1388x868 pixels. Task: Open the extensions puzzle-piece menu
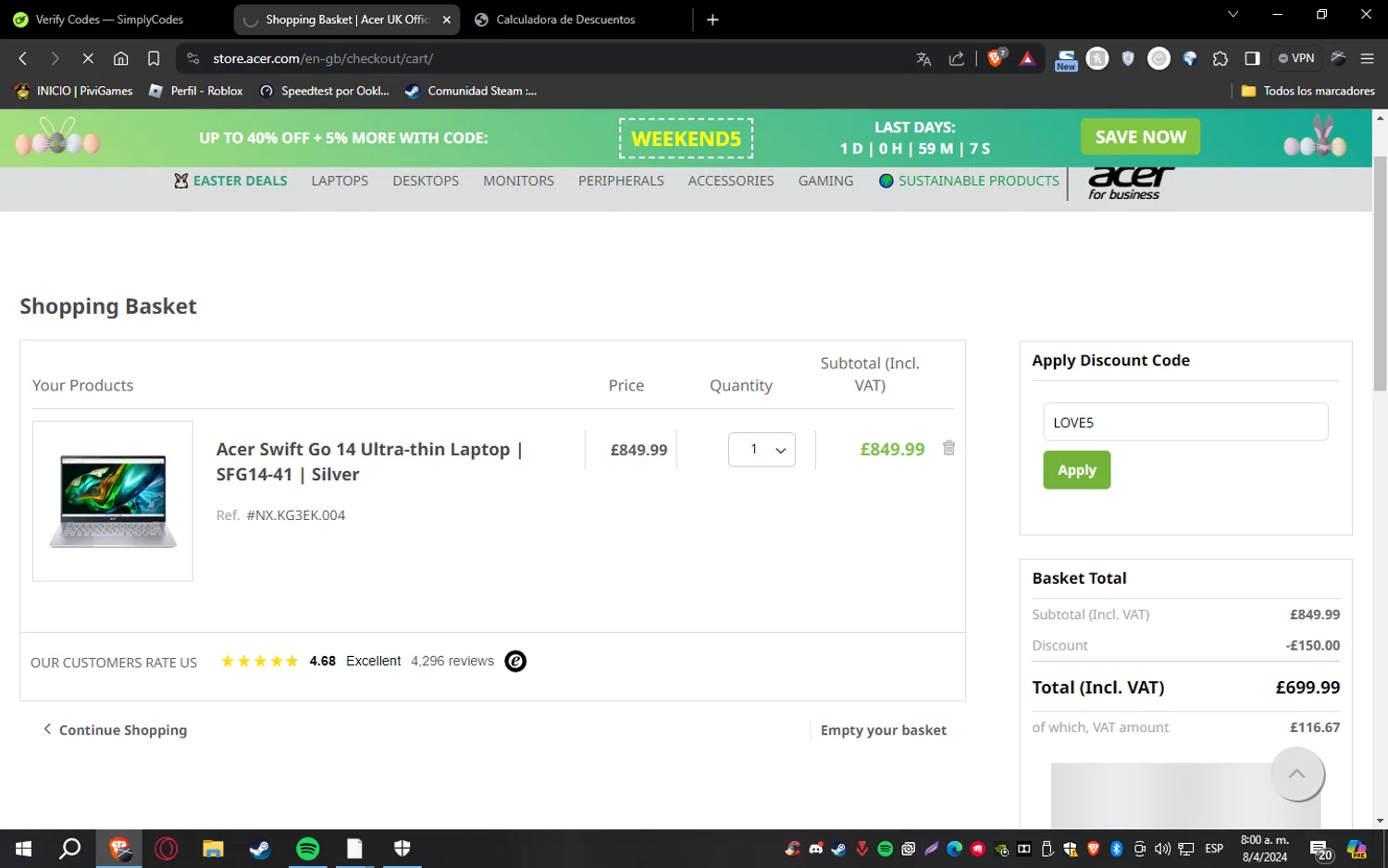point(1221,58)
